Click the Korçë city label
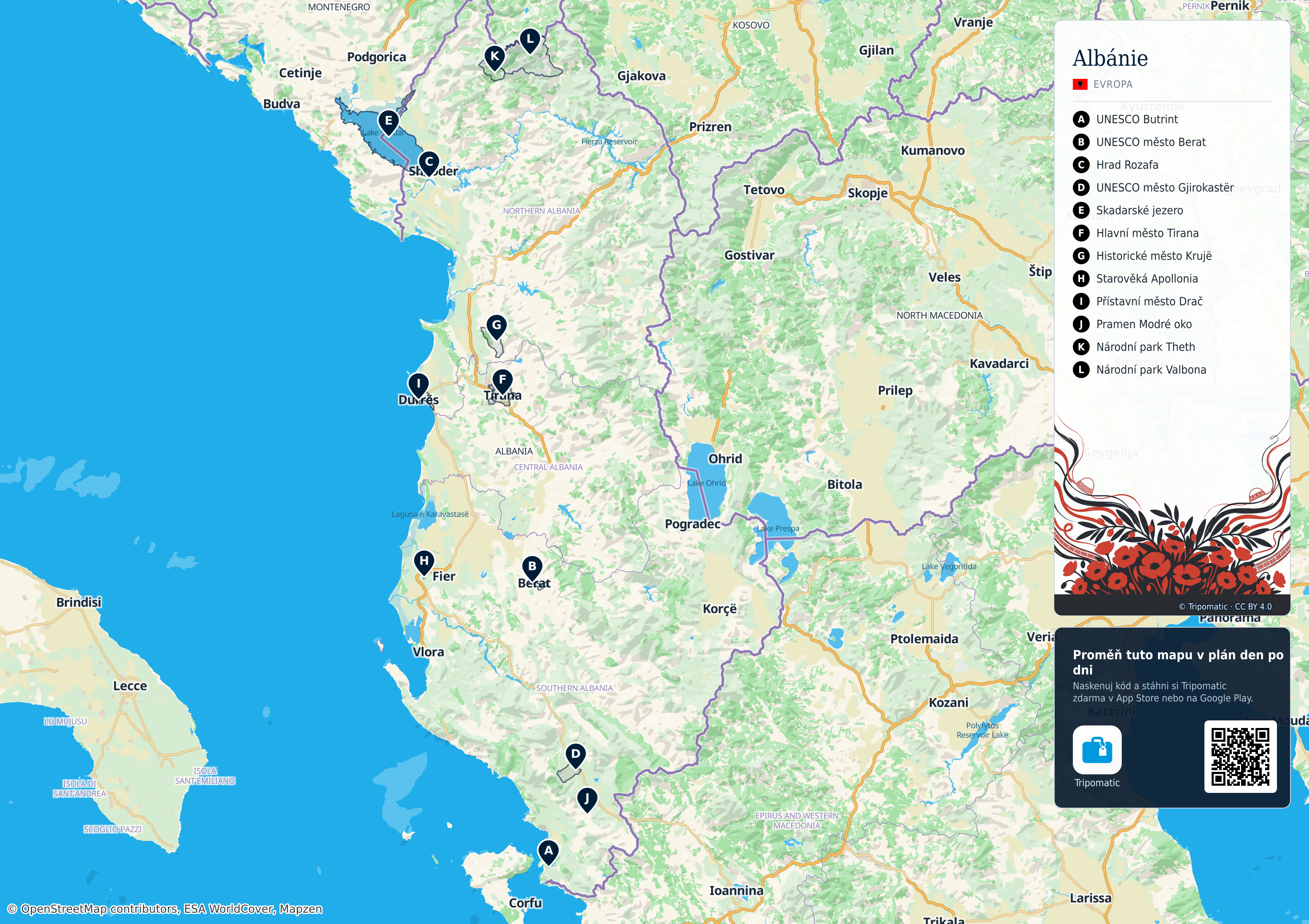 click(x=719, y=609)
